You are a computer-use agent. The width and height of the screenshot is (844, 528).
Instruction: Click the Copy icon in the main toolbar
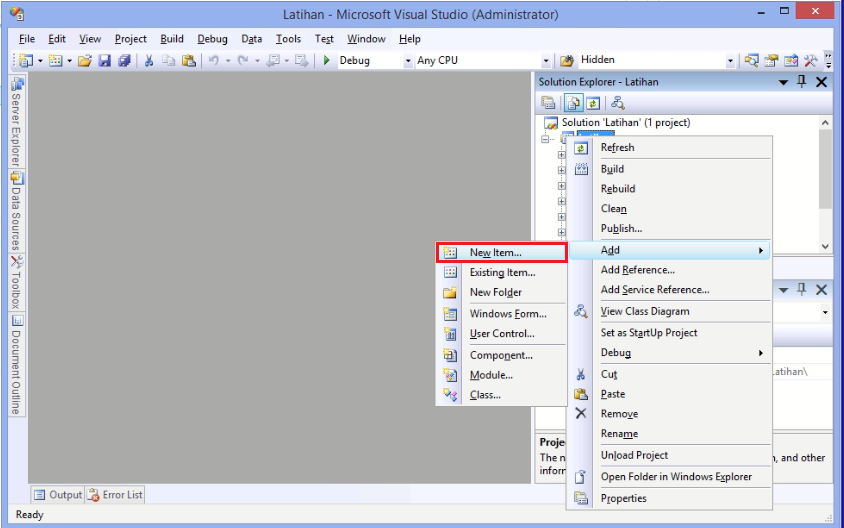click(x=168, y=60)
